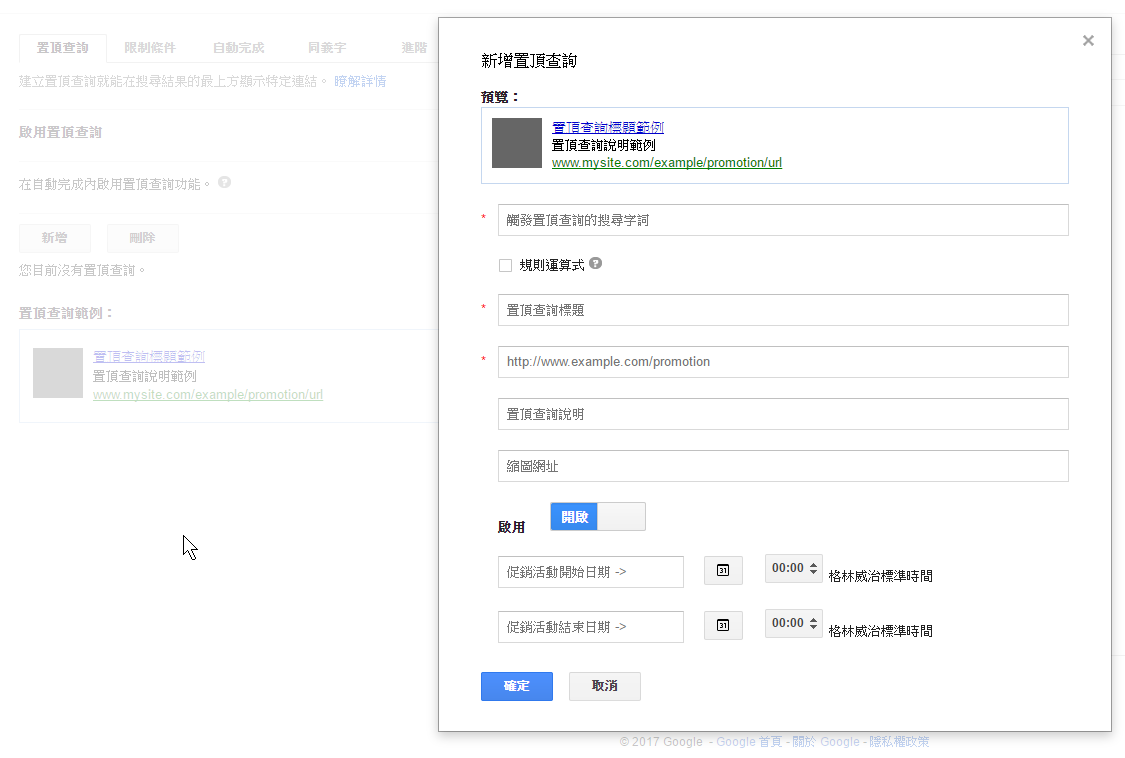
Task: Click the help icon beside 規則運算式
Action: coord(594,263)
